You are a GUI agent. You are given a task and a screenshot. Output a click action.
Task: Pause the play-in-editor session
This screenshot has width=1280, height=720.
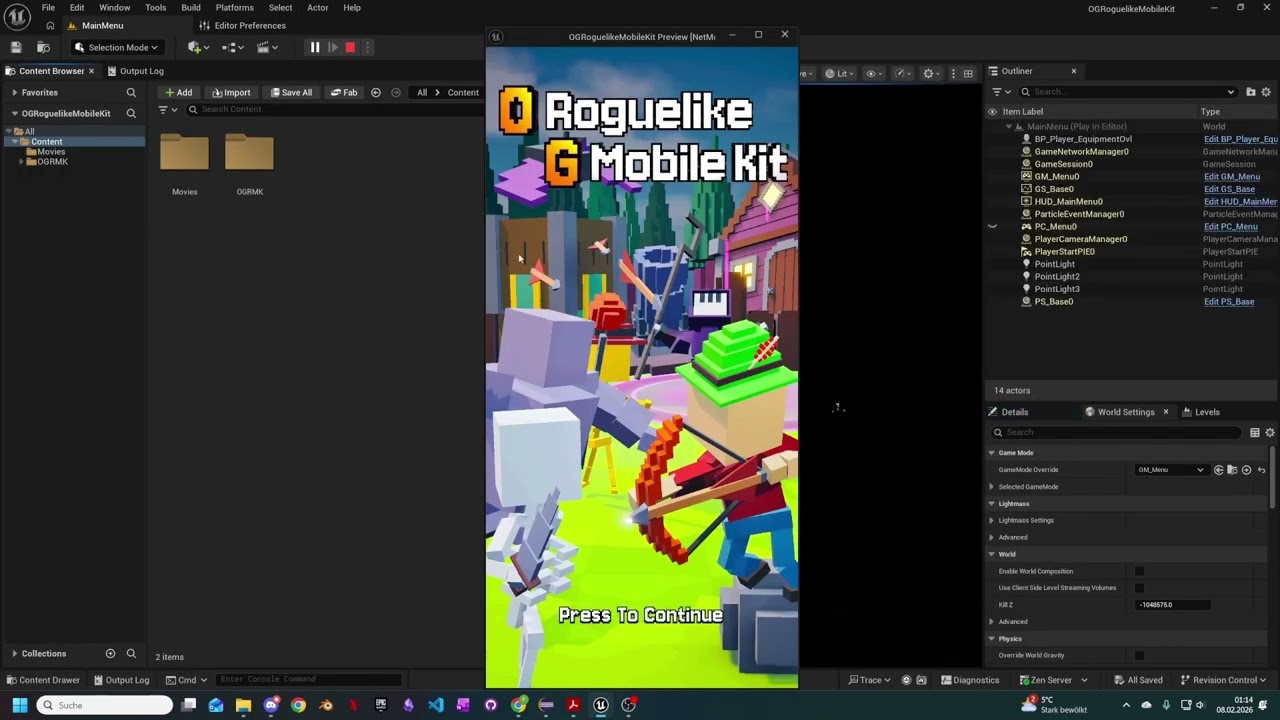click(314, 47)
